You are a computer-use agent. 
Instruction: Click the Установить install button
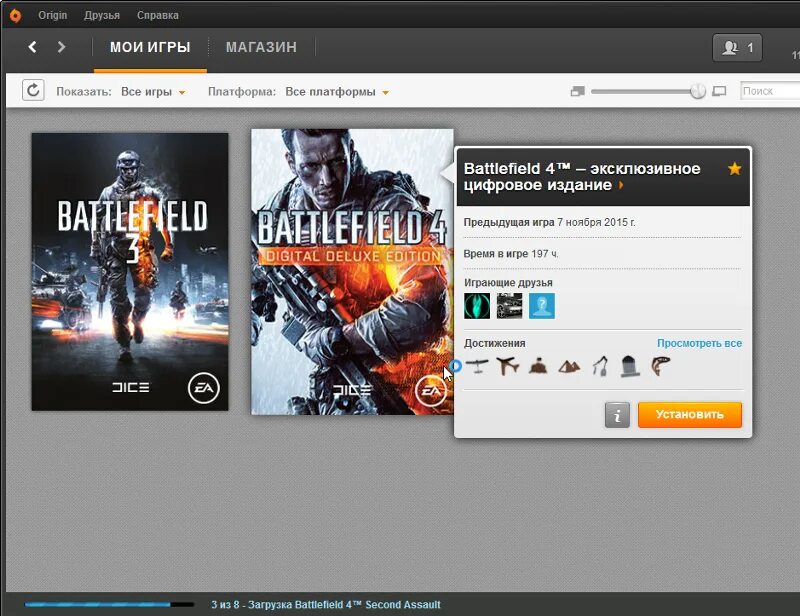pos(690,414)
